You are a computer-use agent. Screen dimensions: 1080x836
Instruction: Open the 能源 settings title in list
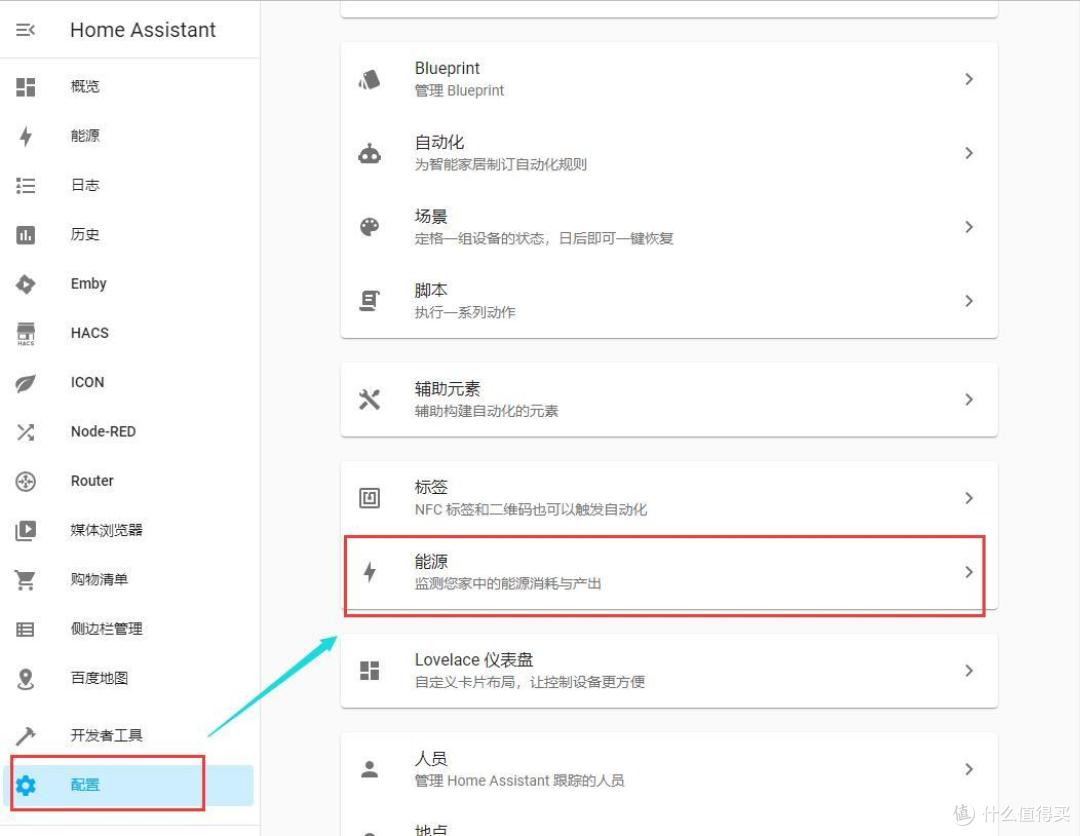430,561
